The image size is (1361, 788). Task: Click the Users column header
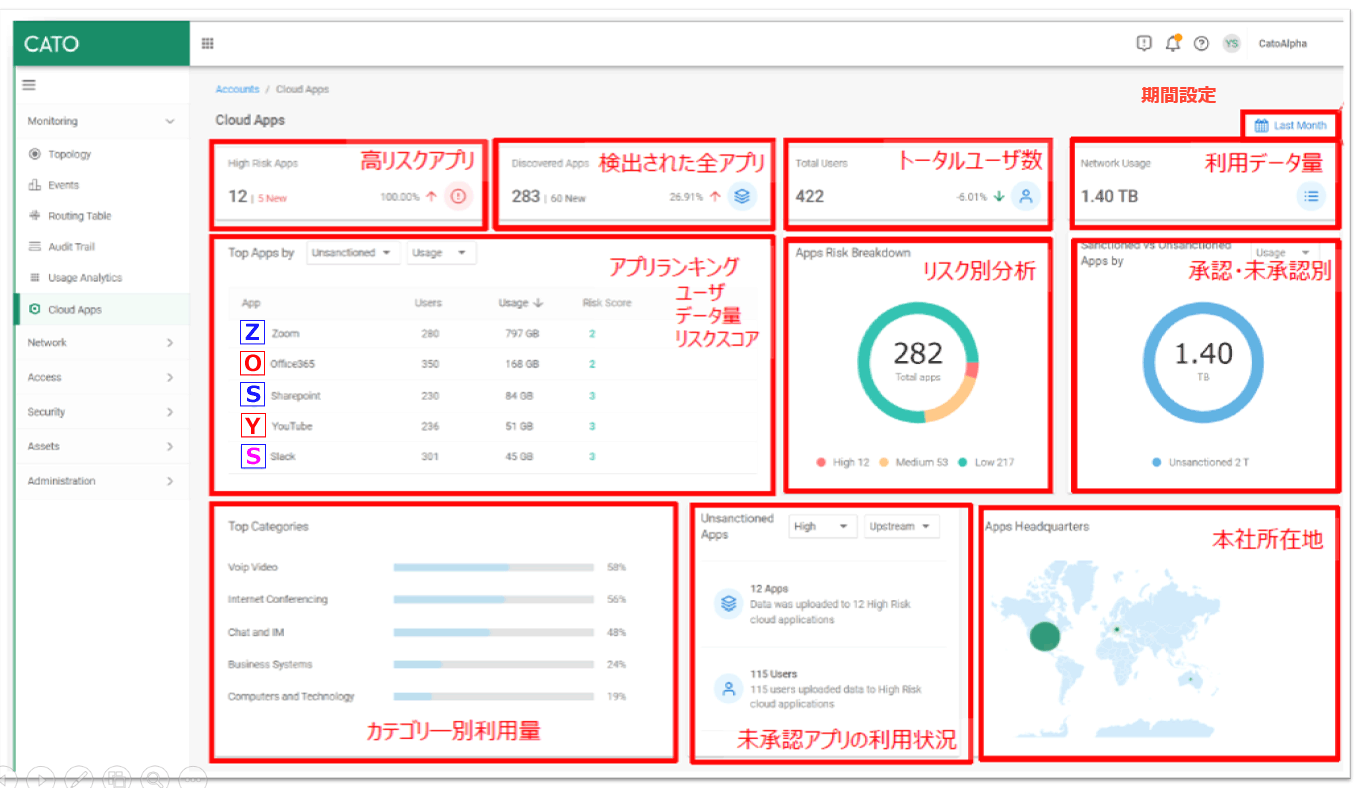pyautogui.click(x=428, y=303)
